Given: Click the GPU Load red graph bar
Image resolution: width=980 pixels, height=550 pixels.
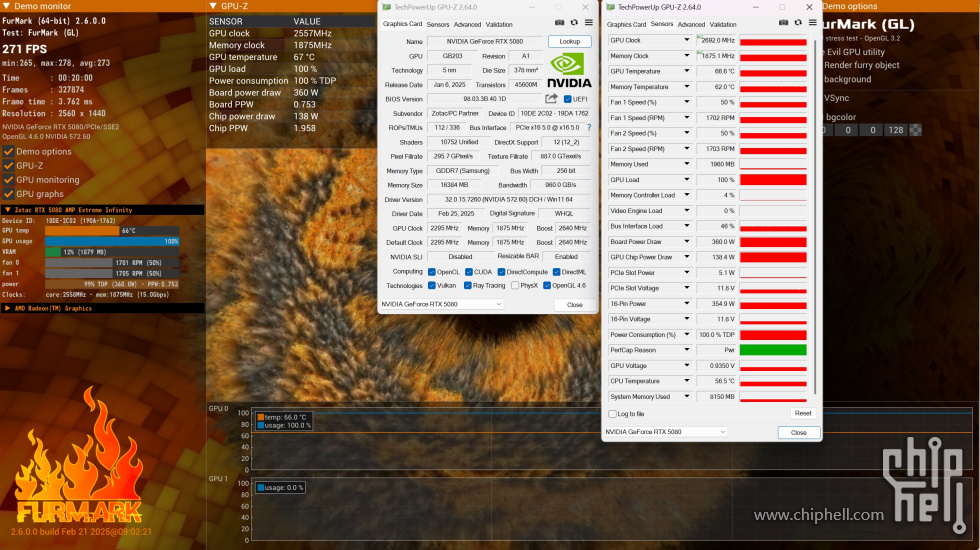Looking at the screenshot, I should click(x=773, y=179).
